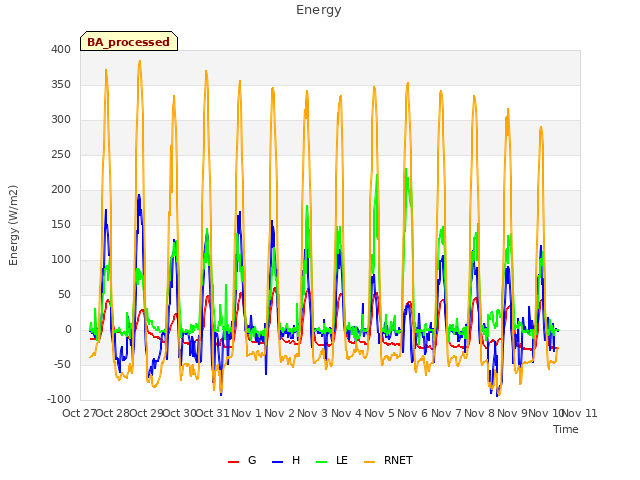The image size is (640, 480).
Task: Click the 350 y-axis tick label
Action: [x=61, y=84]
